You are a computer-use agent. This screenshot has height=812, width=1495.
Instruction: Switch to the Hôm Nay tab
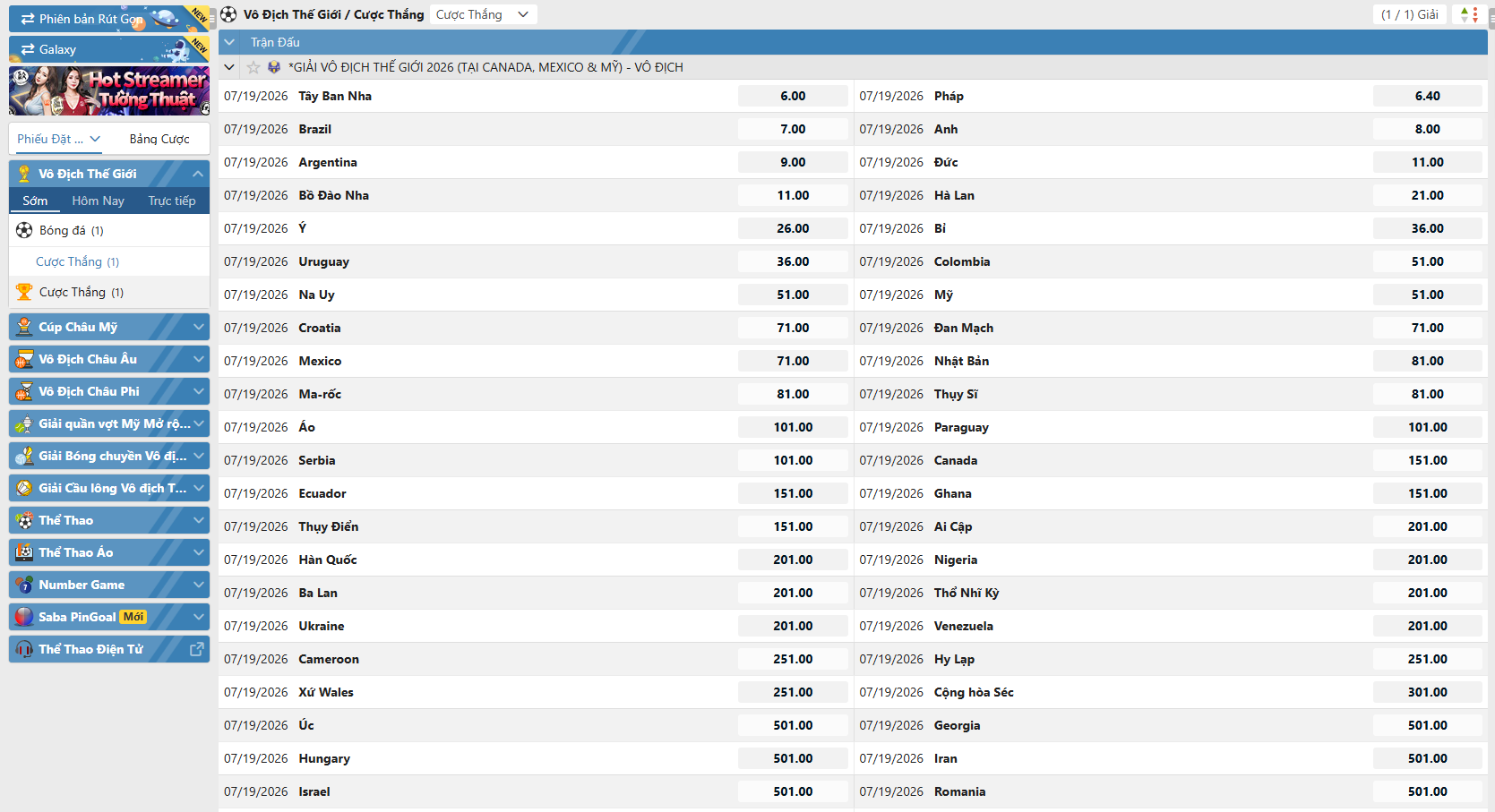click(x=98, y=201)
